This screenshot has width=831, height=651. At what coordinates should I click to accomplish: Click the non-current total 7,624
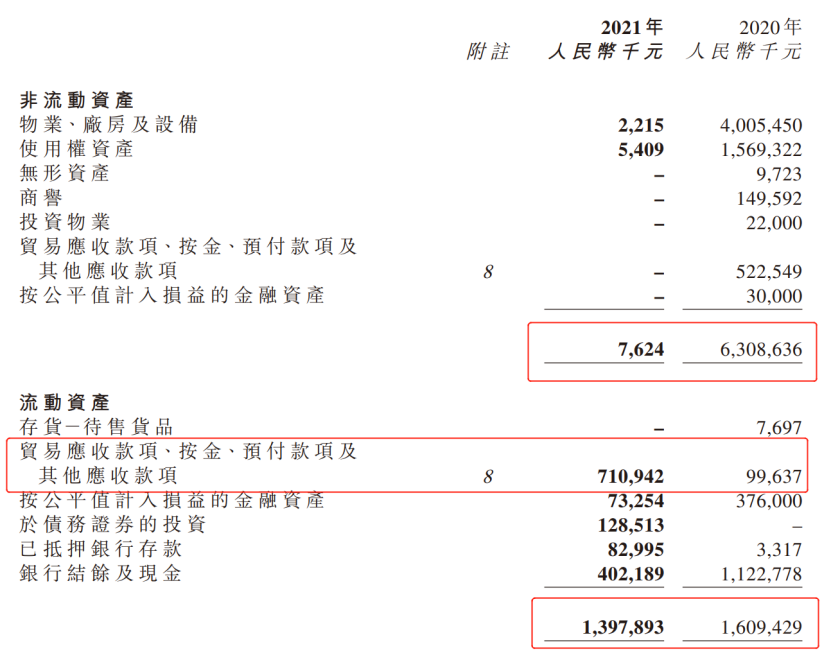[641, 351]
